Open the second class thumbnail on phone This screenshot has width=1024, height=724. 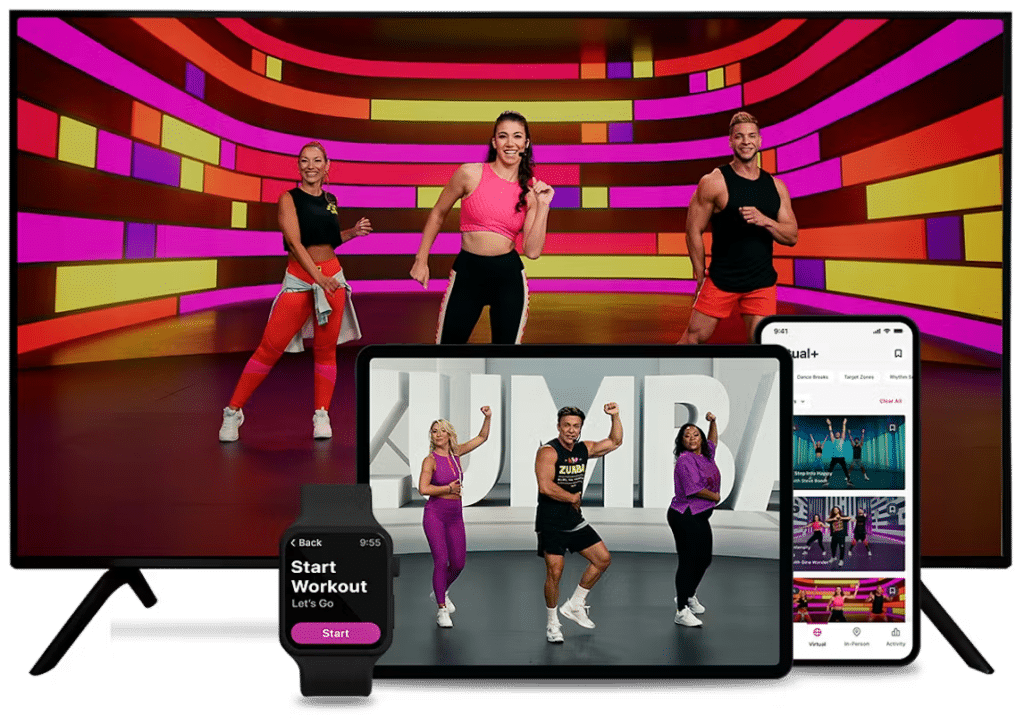845,532
